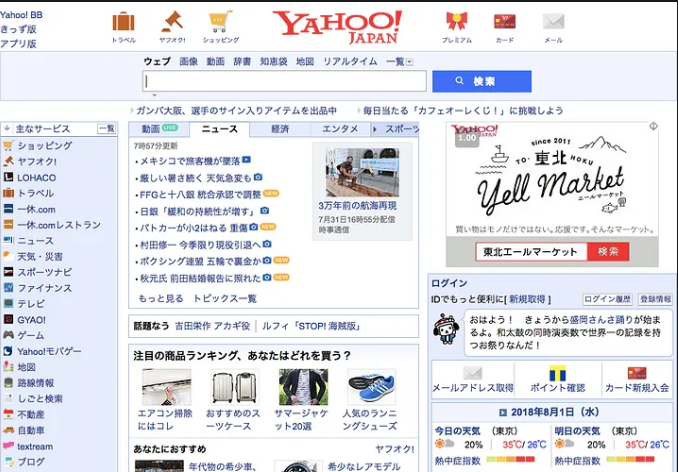Click the textream icon in sidebar
678x472 pixels.
pyautogui.click(x=8, y=446)
